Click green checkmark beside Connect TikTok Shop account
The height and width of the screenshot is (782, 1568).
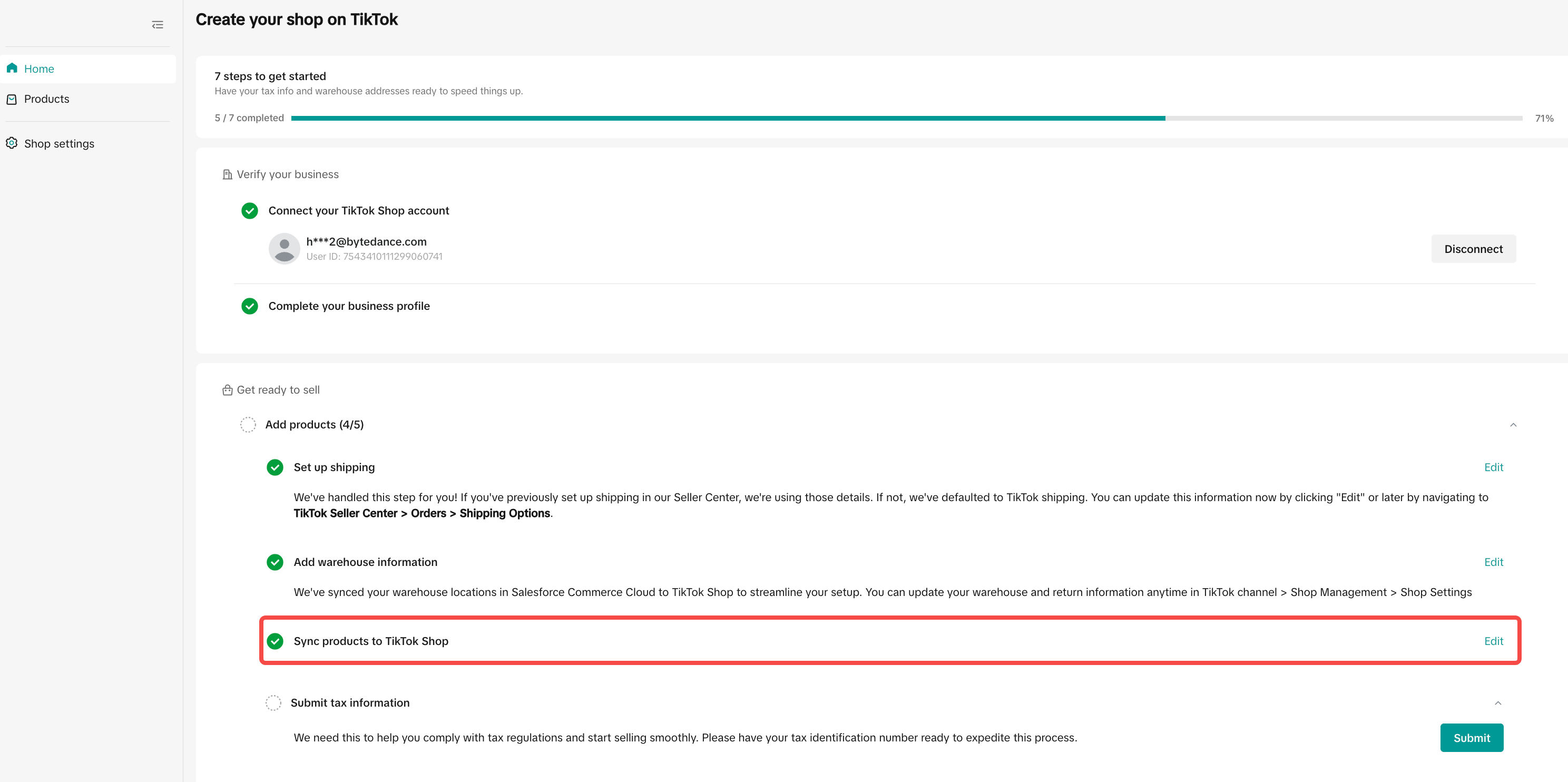pyautogui.click(x=250, y=211)
